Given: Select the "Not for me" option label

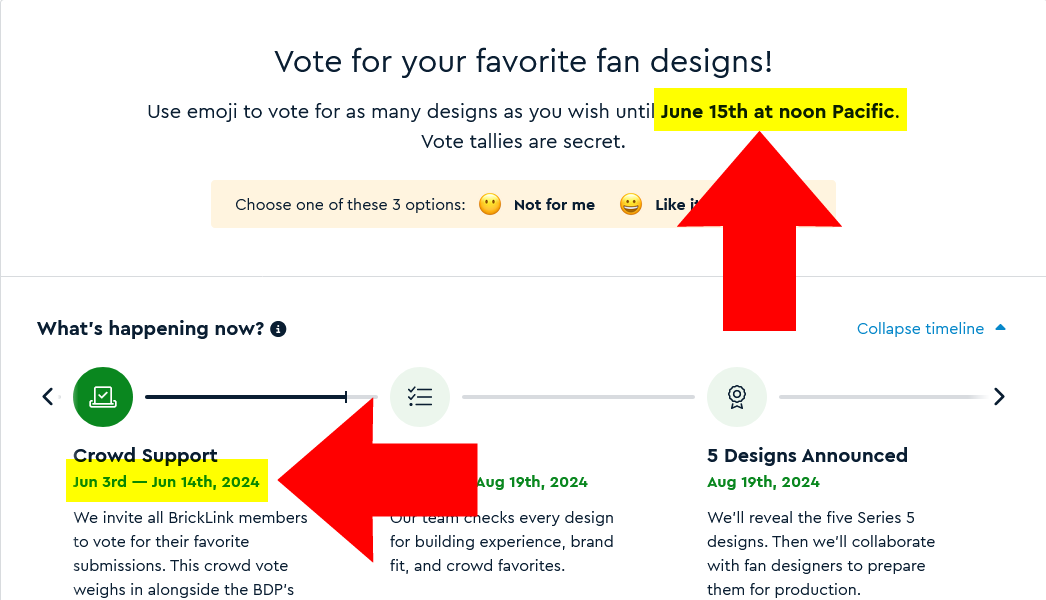Looking at the screenshot, I should [554, 205].
